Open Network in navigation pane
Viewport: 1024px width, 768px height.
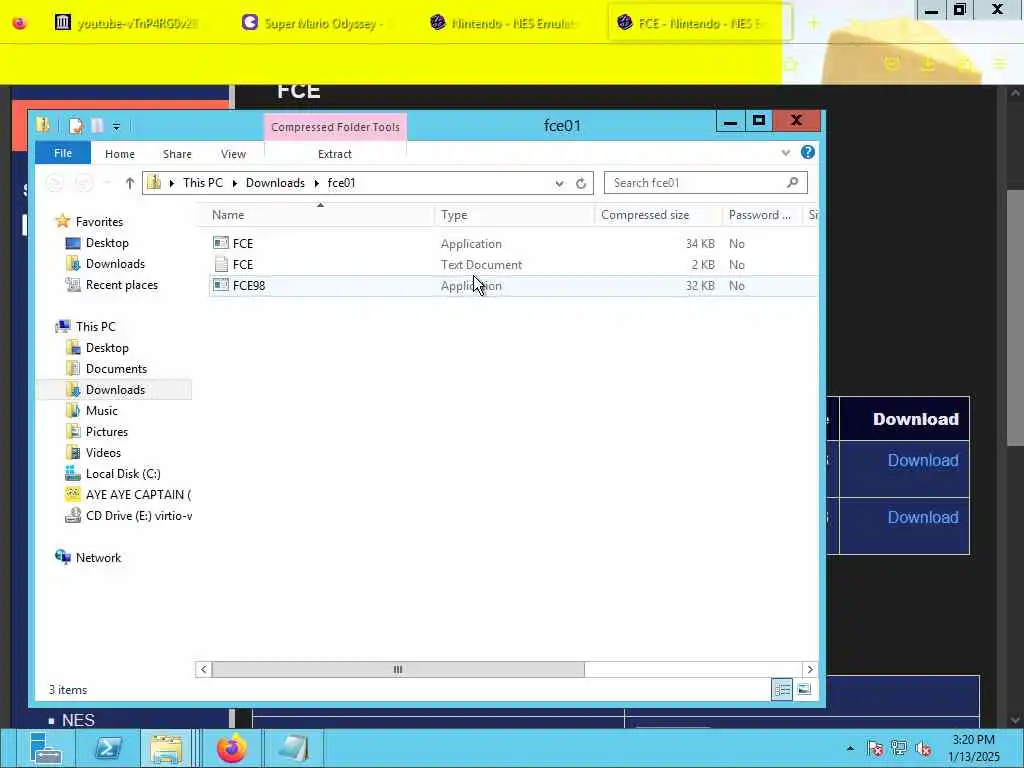click(x=88, y=558)
